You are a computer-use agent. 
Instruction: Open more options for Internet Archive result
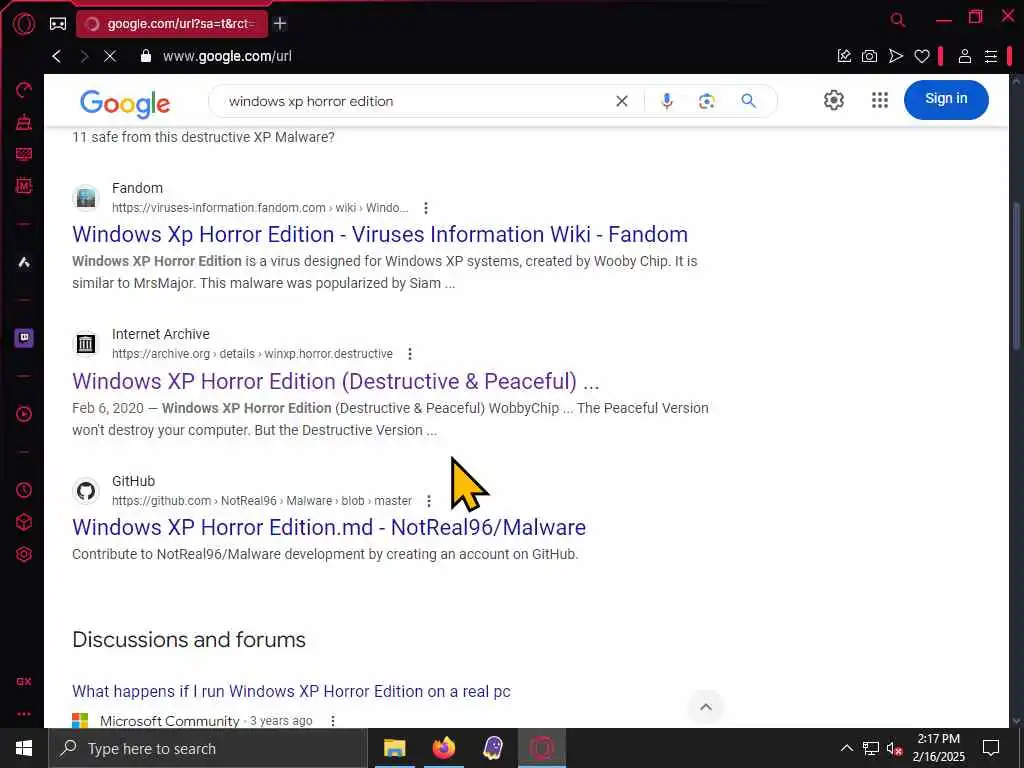(x=409, y=354)
